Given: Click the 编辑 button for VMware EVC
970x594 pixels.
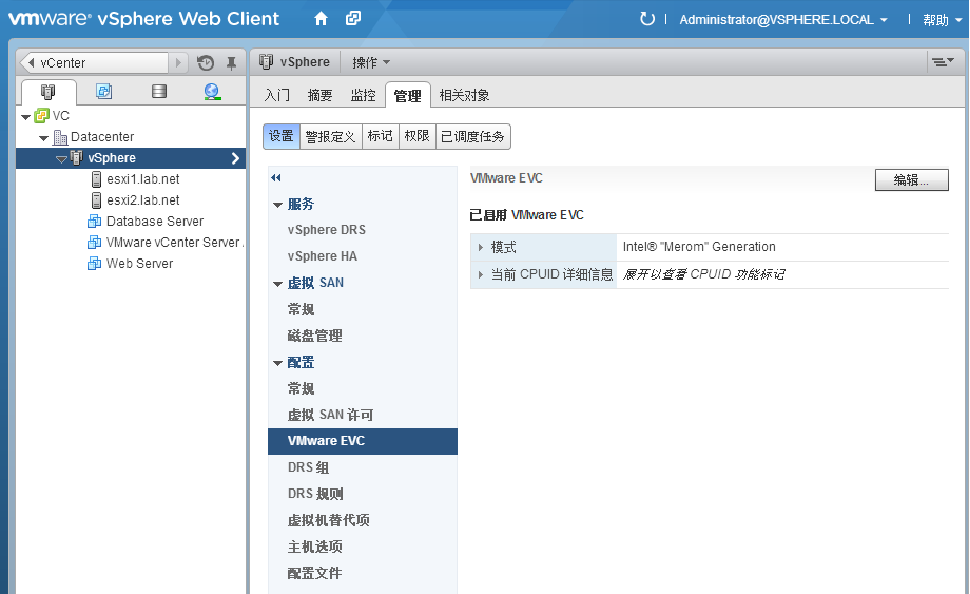Looking at the screenshot, I should (x=911, y=180).
